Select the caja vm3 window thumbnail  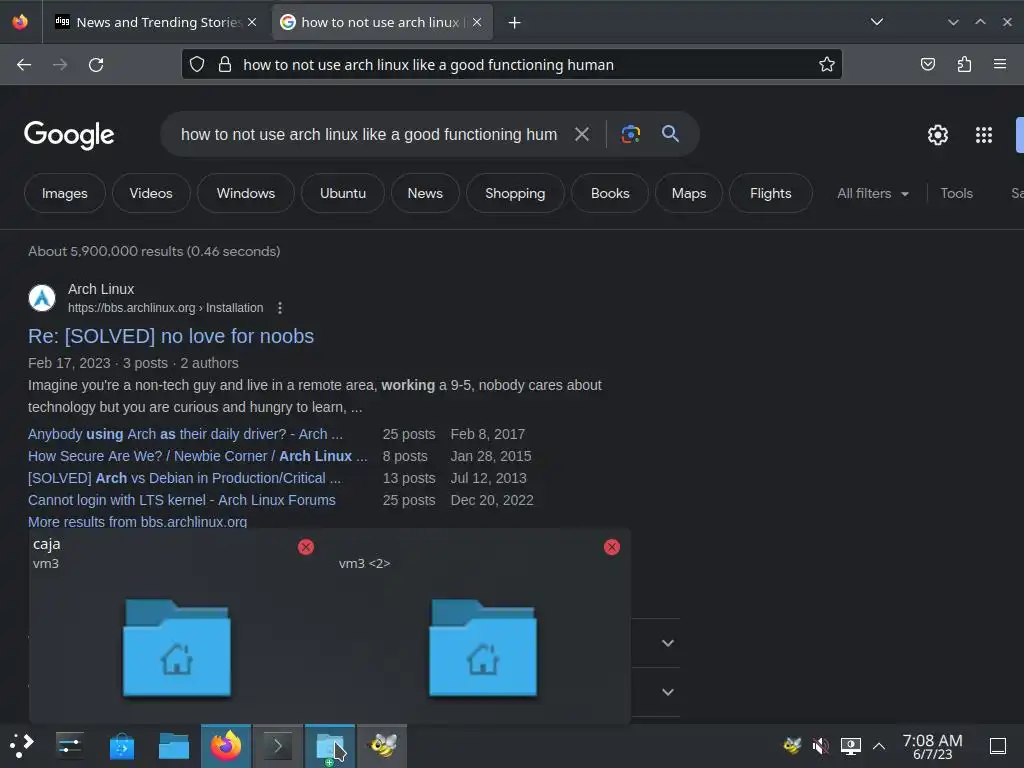pos(177,647)
